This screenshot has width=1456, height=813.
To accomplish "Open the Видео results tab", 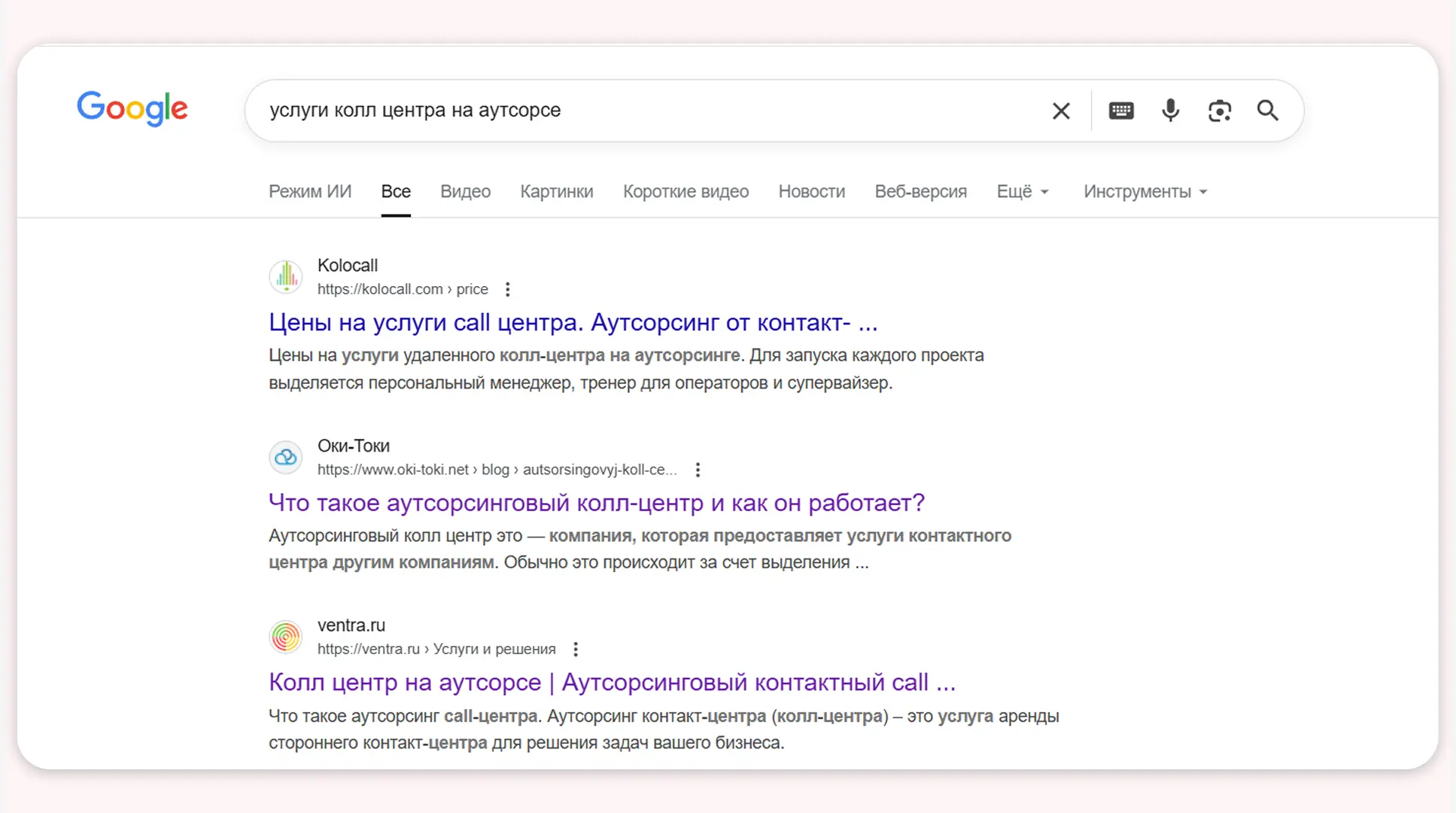I will click(465, 191).
